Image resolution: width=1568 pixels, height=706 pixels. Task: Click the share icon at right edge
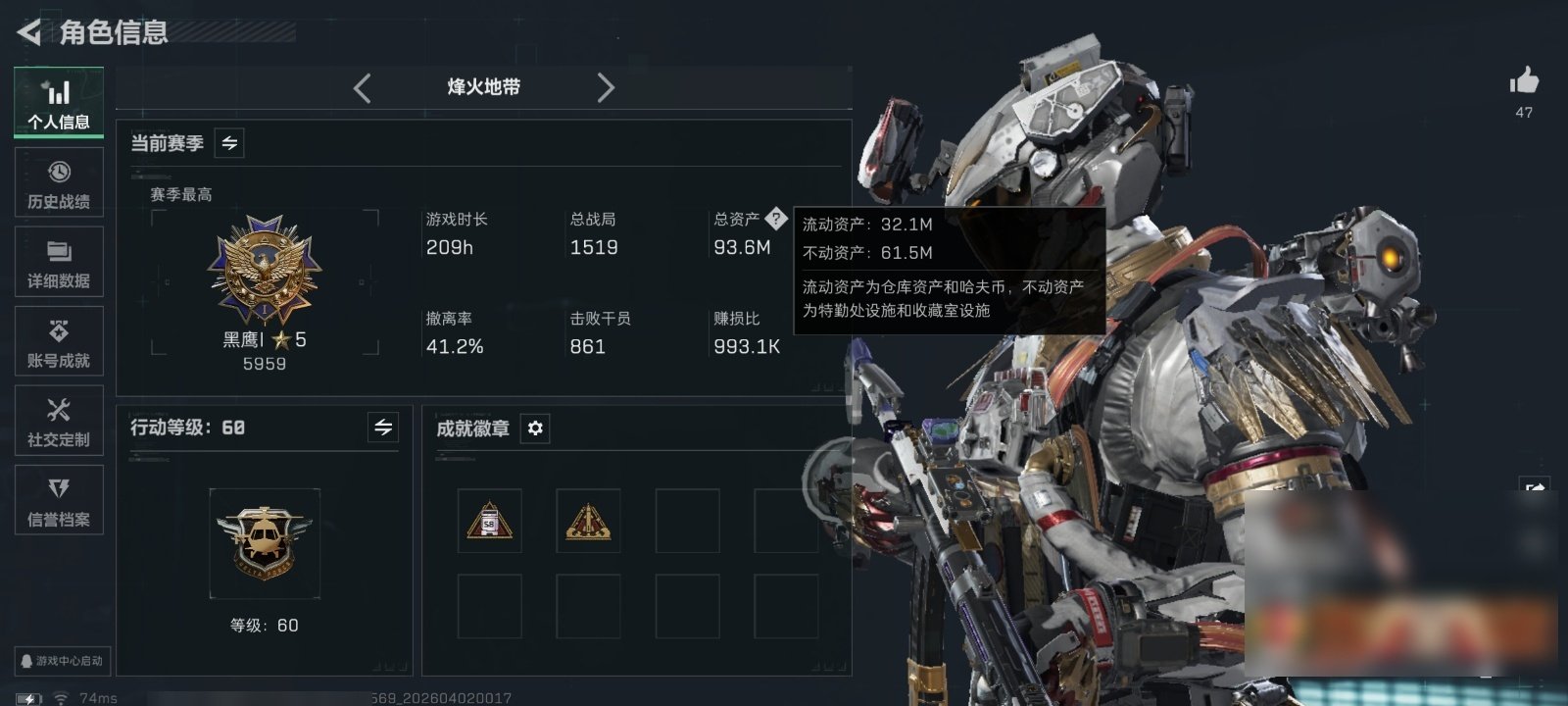click(x=1534, y=487)
